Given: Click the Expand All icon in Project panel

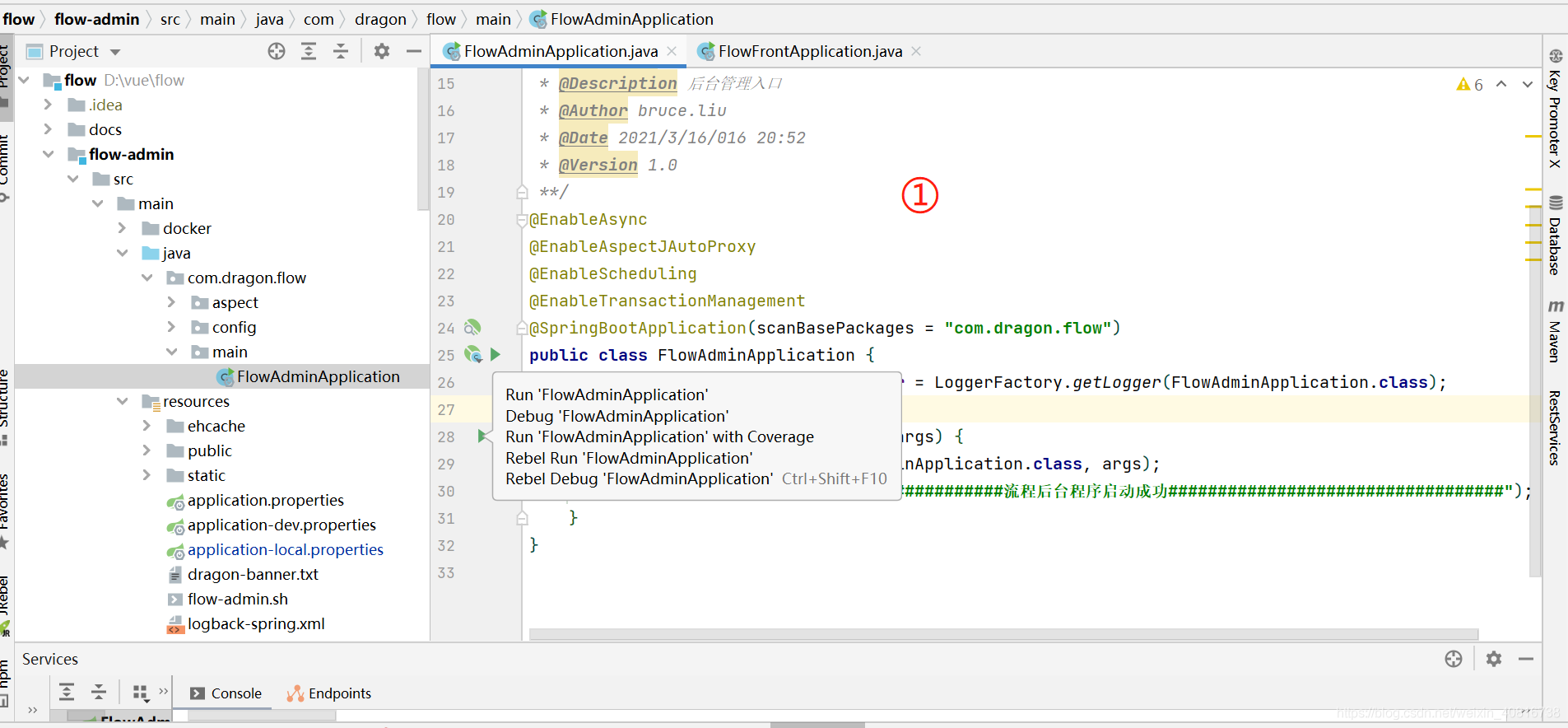Looking at the screenshot, I should [x=309, y=51].
